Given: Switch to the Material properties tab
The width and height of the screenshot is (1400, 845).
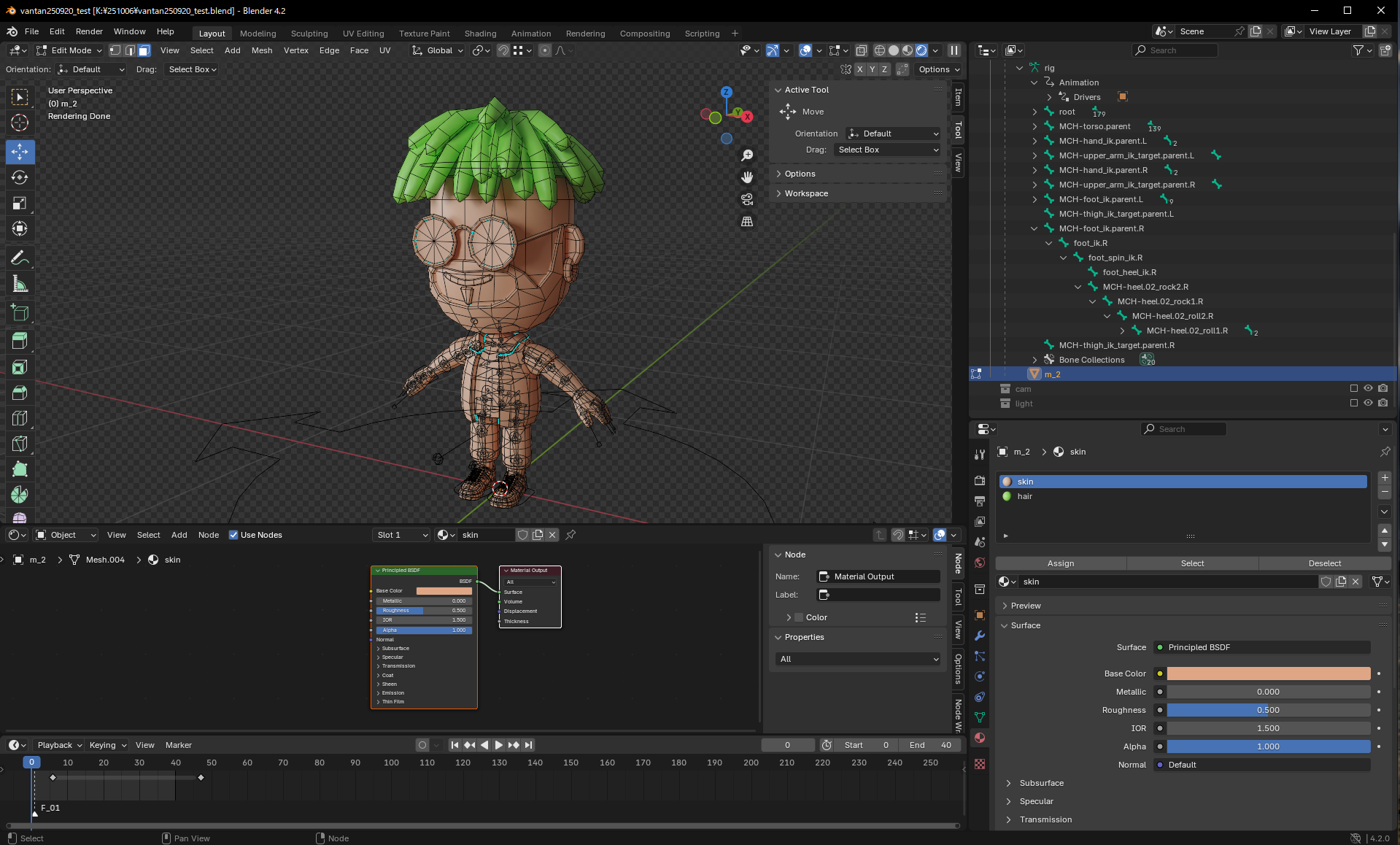Looking at the screenshot, I should click(980, 738).
